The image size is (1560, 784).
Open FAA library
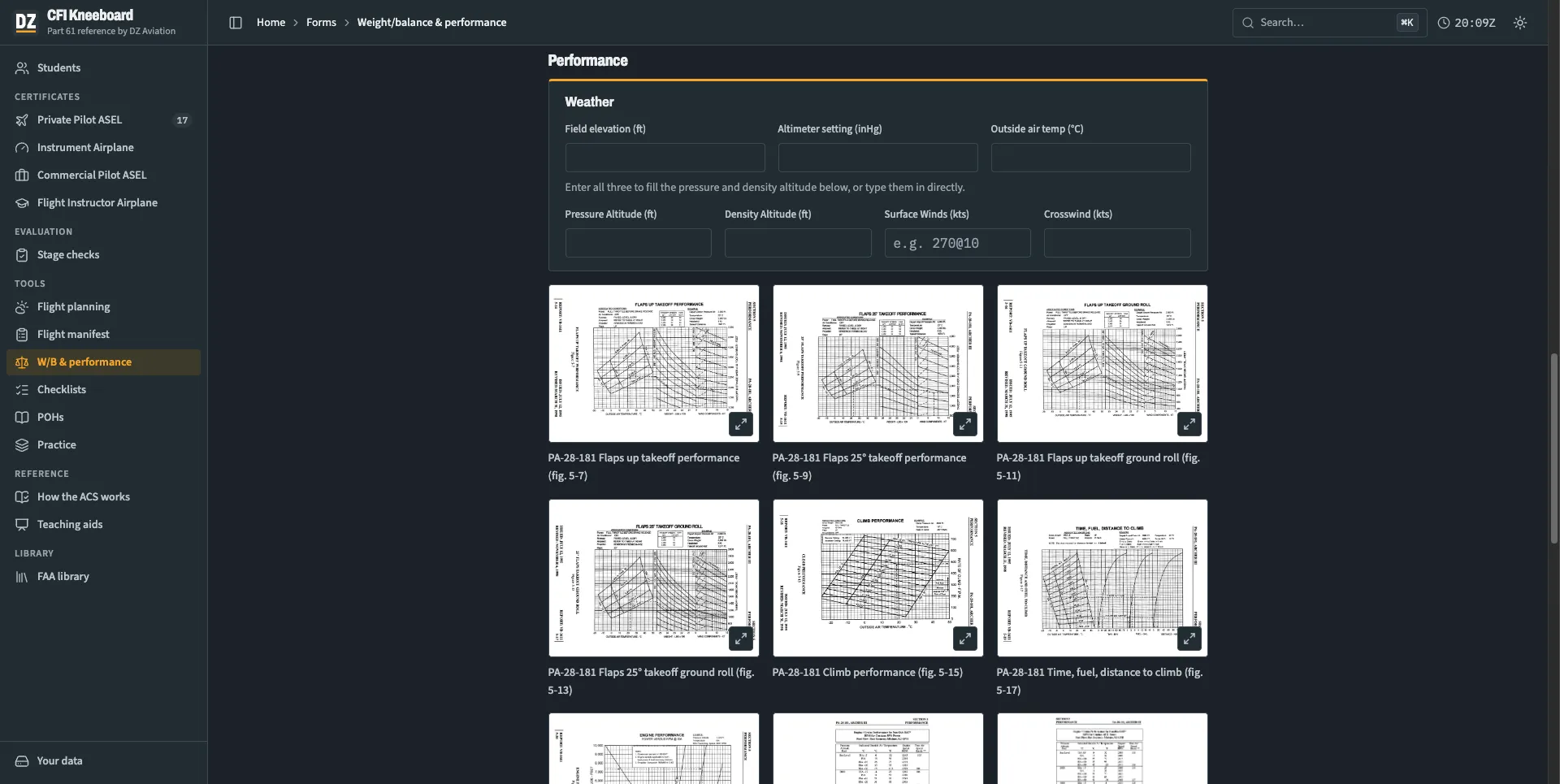pyautogui.click(x=103, y=577)
